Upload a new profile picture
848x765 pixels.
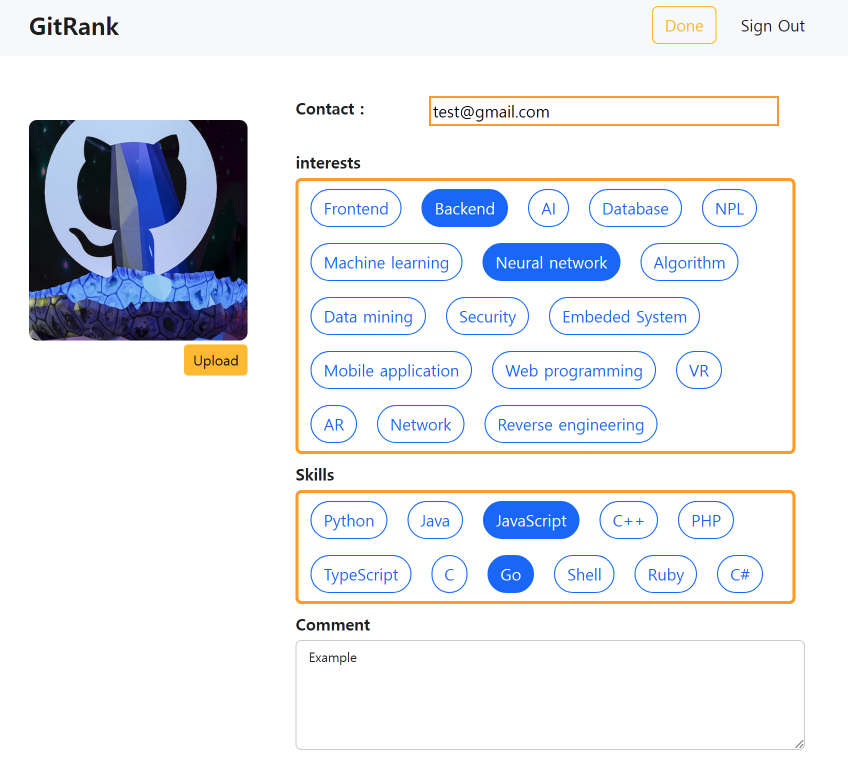(215, 360)
